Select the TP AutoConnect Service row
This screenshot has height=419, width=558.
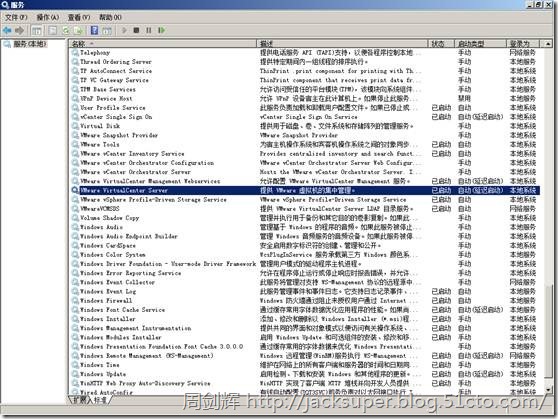[115, 71]
